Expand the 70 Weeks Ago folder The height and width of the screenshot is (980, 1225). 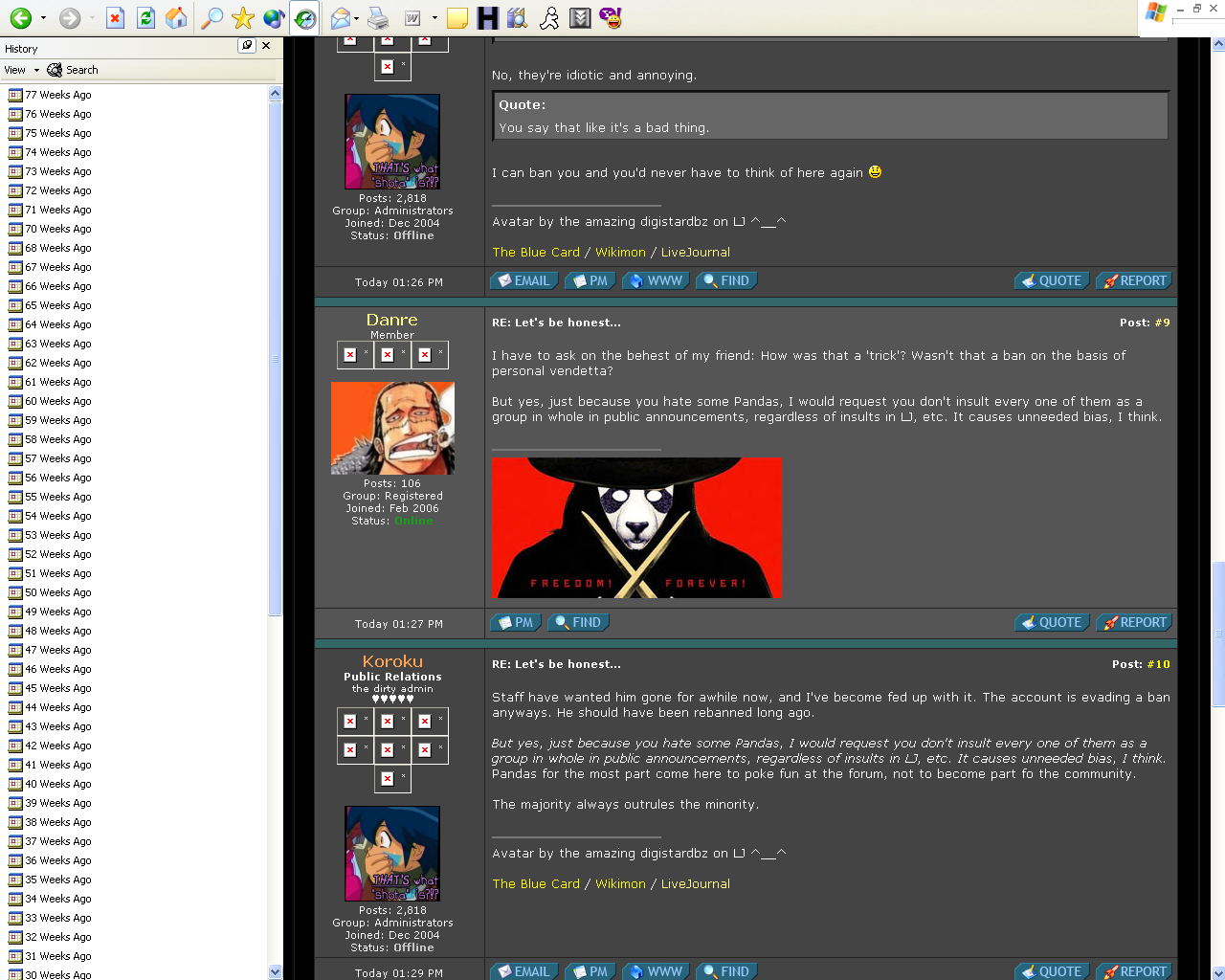tap(50, 229)
